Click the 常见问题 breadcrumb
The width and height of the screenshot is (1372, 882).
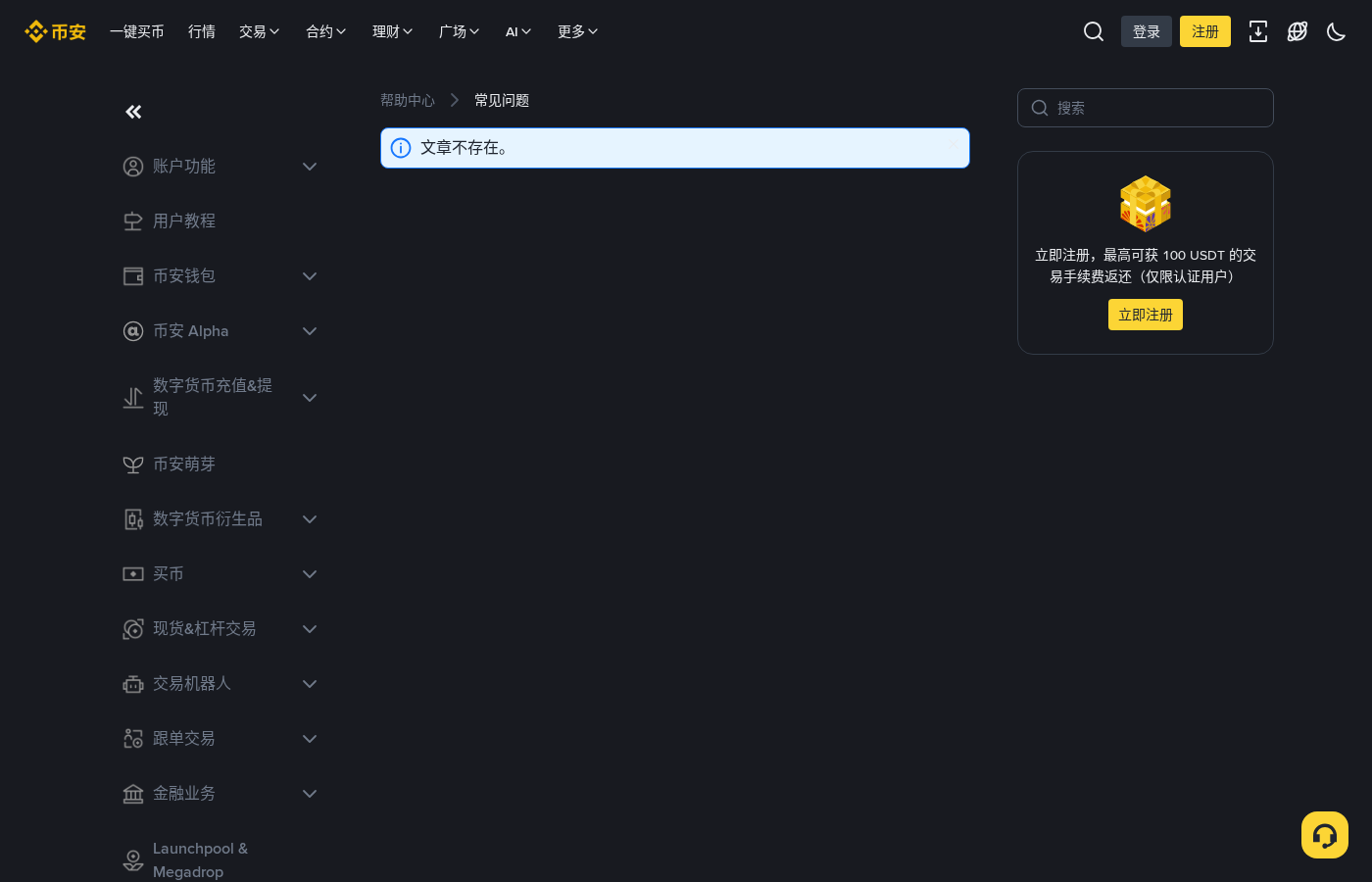coord(502,100)
